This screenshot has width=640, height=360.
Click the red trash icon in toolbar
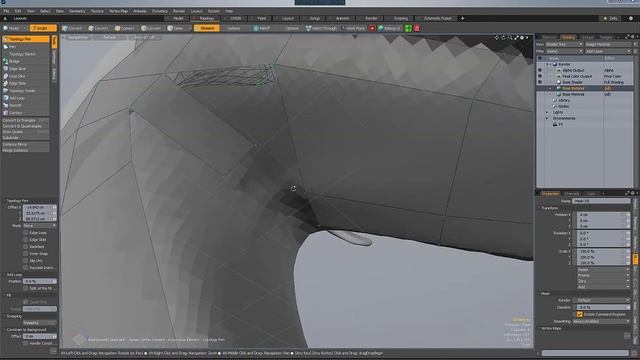tap(417, 28)
